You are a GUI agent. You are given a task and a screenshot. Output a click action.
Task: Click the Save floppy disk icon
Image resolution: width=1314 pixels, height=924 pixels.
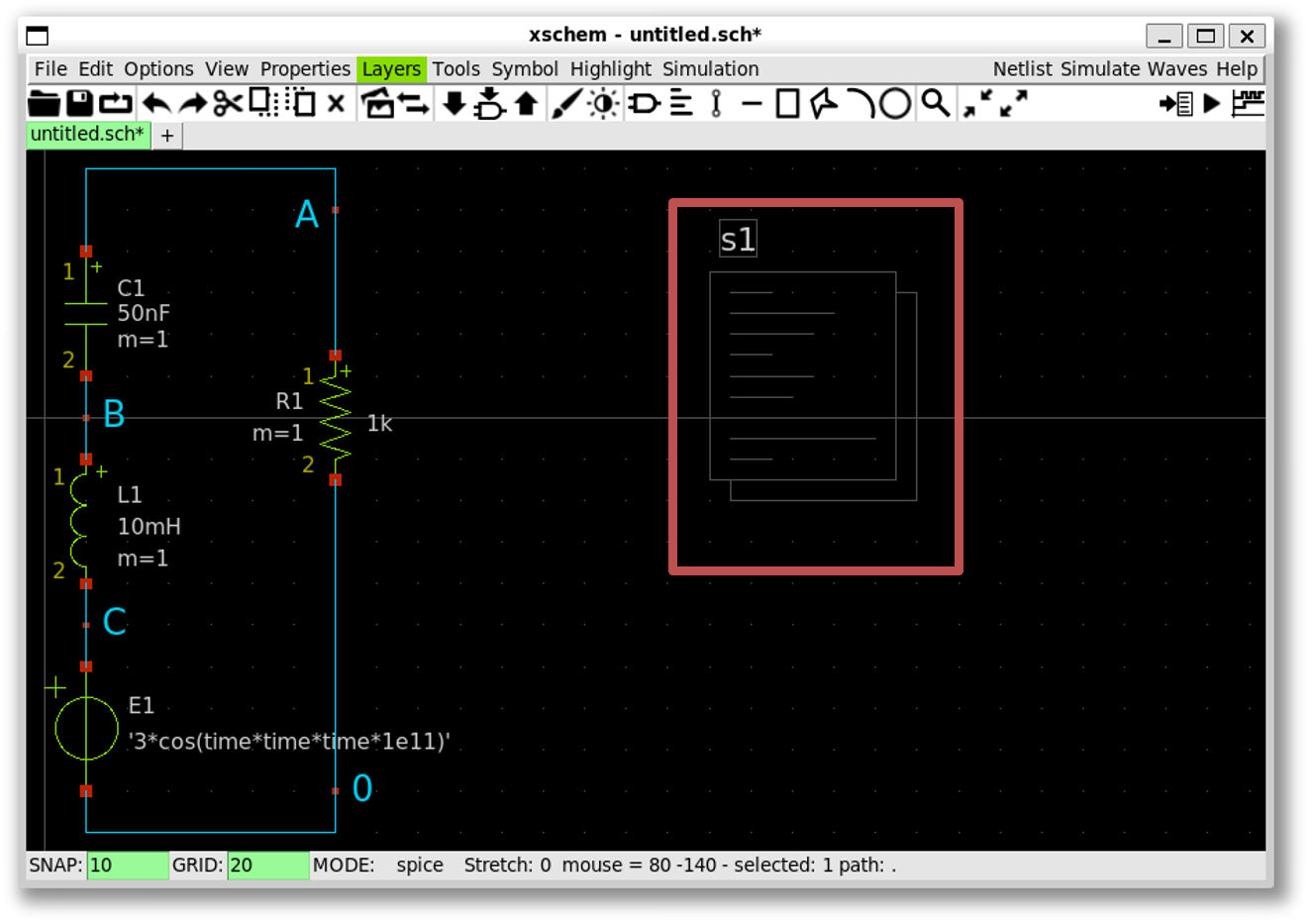tap(79, 103)
